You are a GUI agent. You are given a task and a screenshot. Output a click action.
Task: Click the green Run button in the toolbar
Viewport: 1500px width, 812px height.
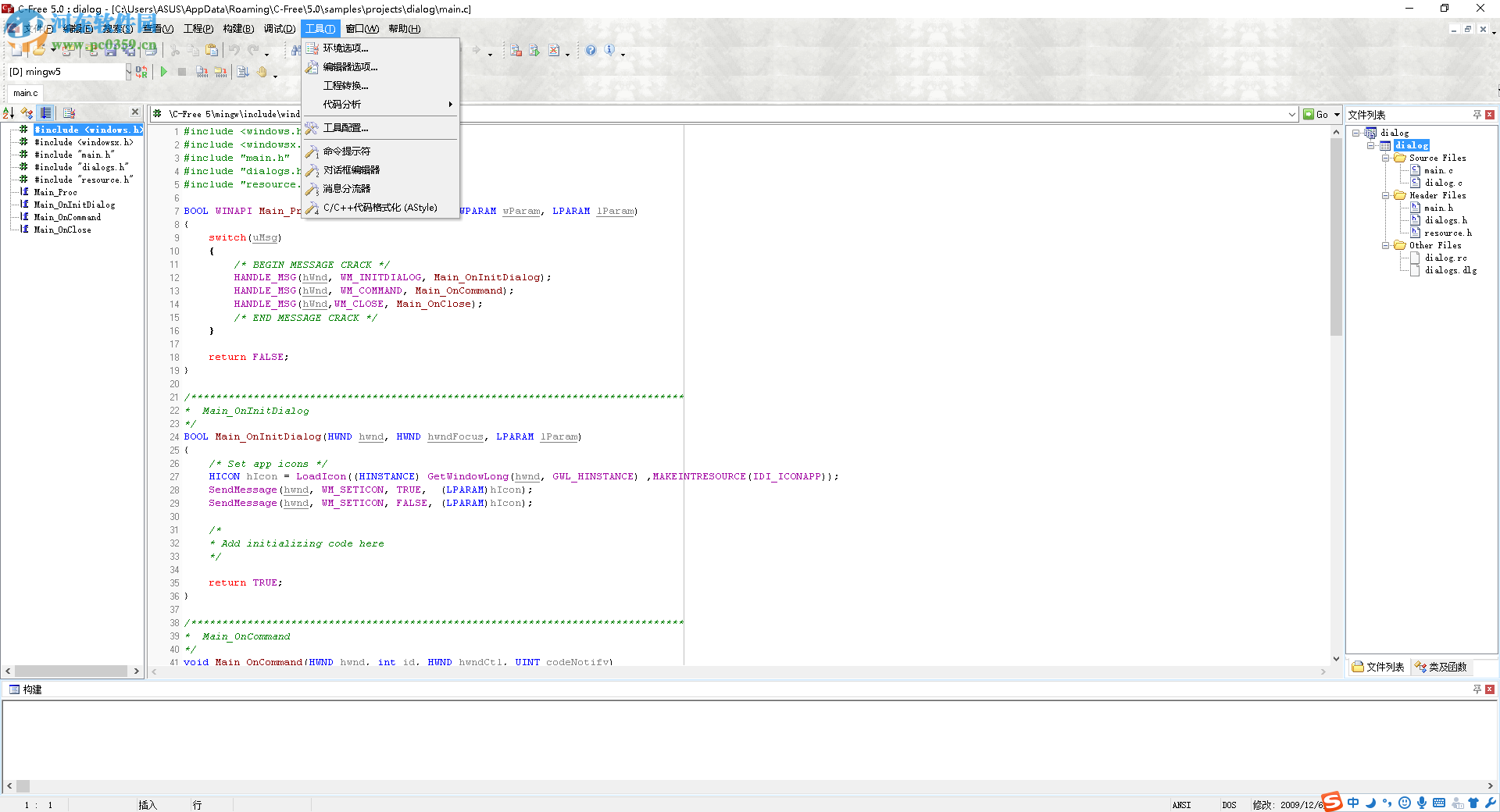164,72
